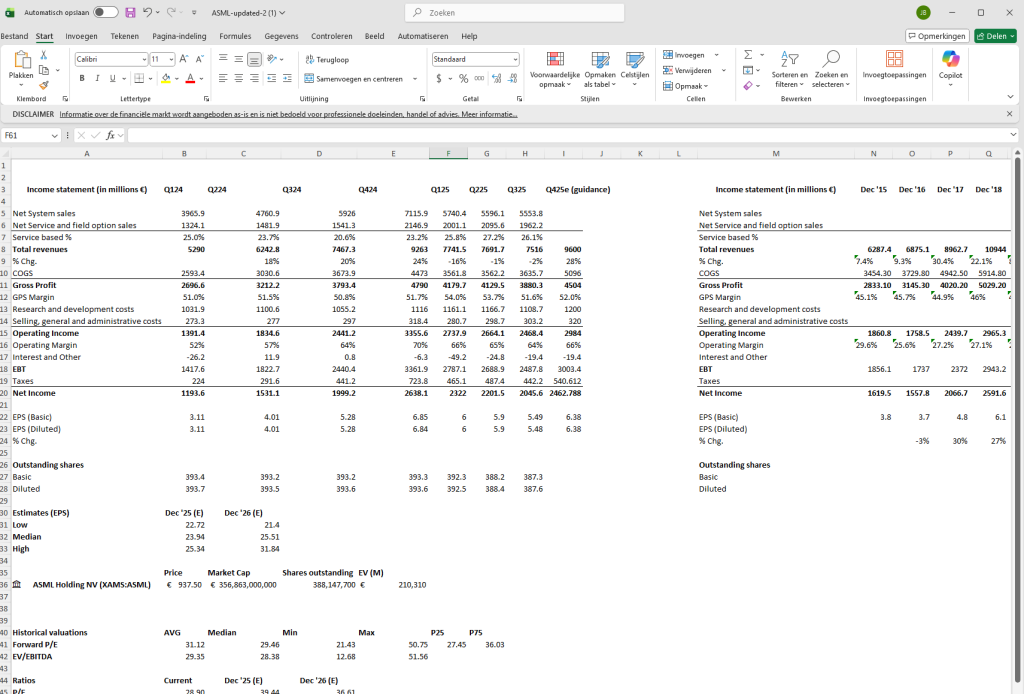Click the Cut scissors icon

click(x=44, y=56)
